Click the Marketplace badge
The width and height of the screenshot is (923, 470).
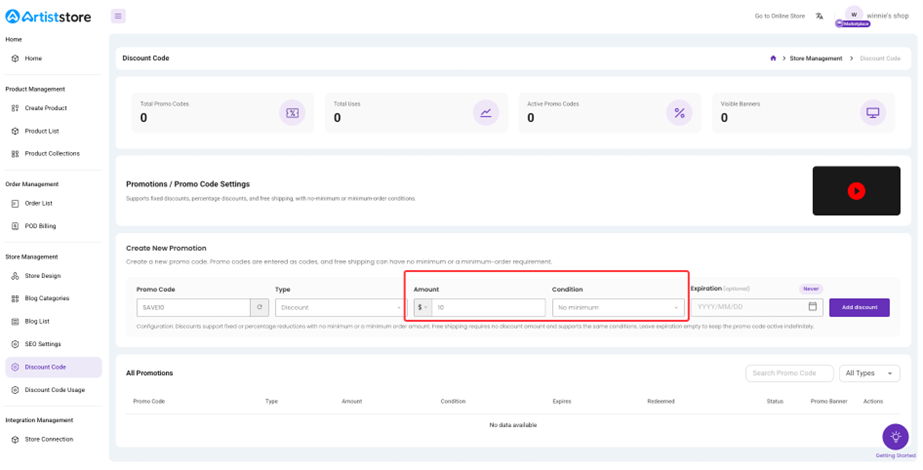point(852,24)
